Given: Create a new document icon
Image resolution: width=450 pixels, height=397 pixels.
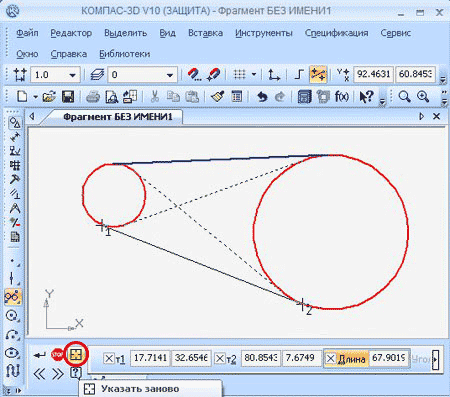Looking at the screenshot, I should click(22, 97).
